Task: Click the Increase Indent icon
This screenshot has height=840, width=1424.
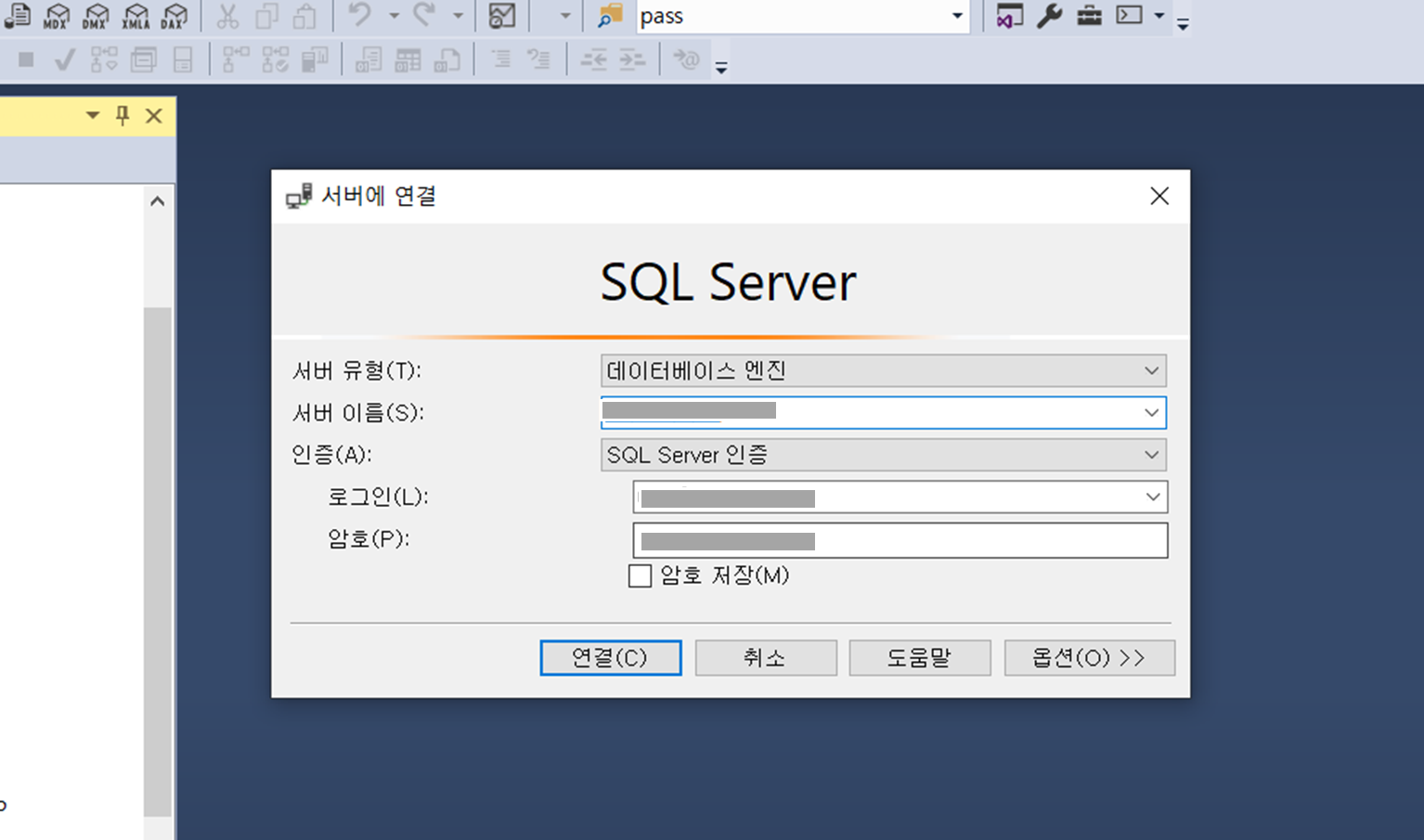Action: [x=632, y=60]
